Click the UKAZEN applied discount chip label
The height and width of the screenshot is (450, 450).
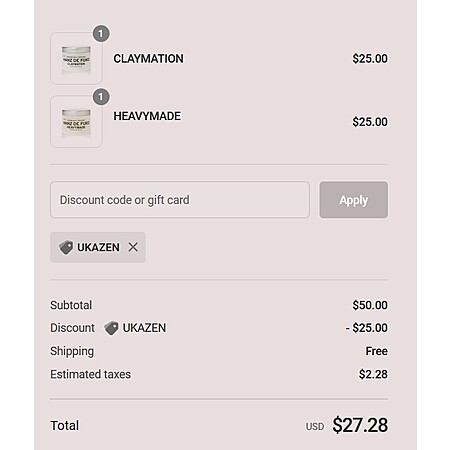coord(98,247)
